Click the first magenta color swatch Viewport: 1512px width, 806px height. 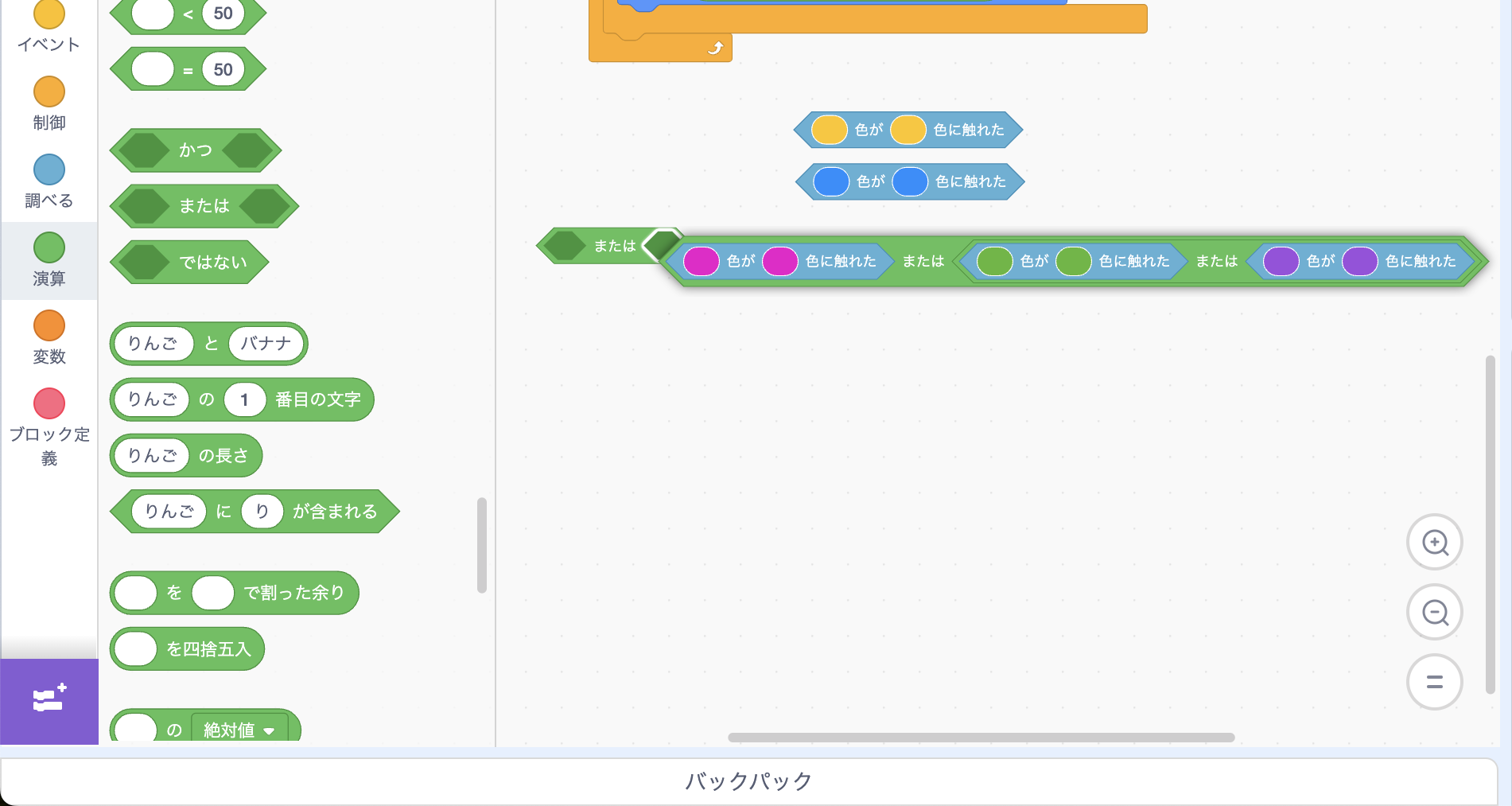[701, 261]
